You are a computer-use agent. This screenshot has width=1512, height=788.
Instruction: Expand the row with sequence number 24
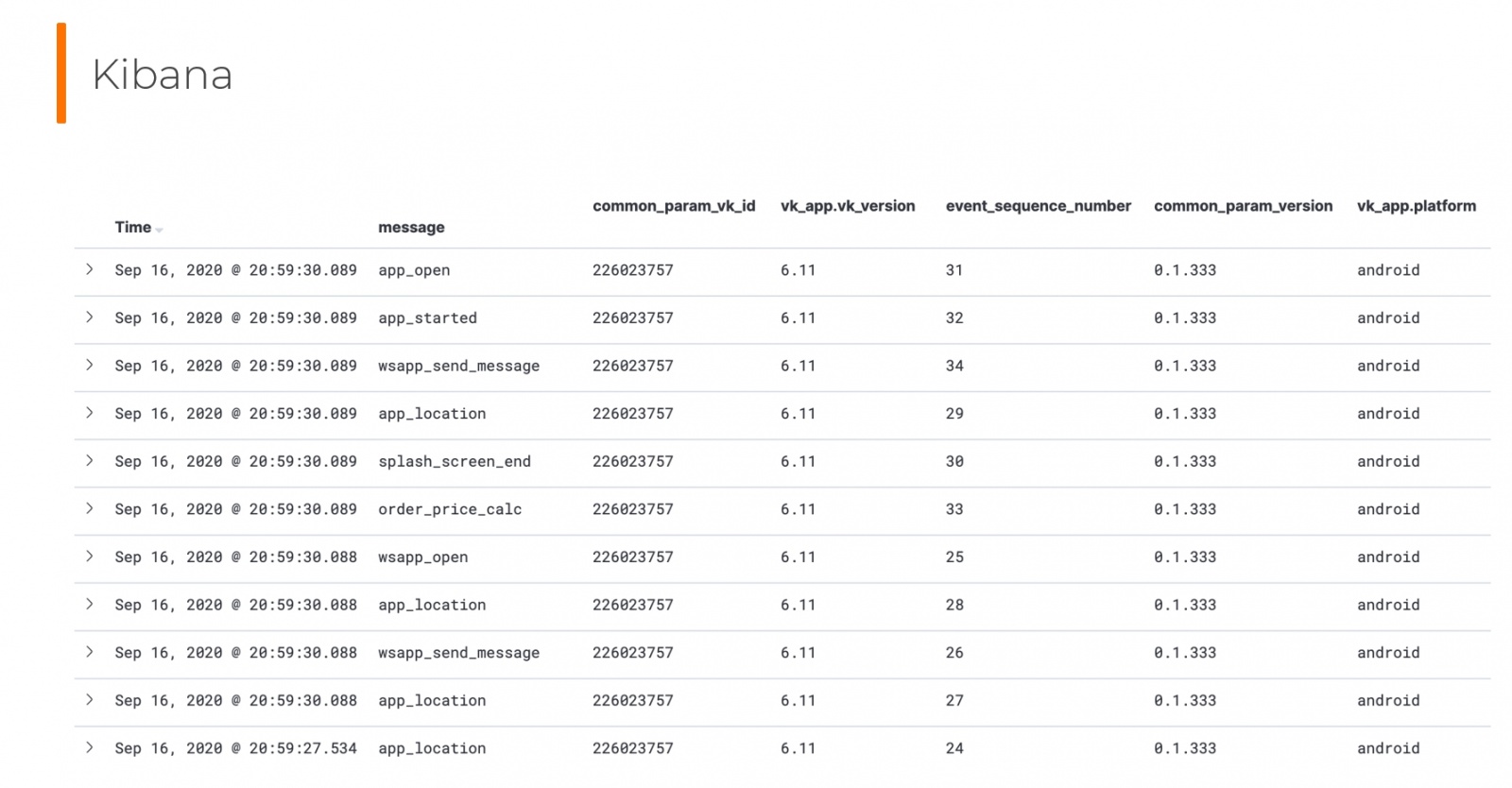[x=90, y=747]
